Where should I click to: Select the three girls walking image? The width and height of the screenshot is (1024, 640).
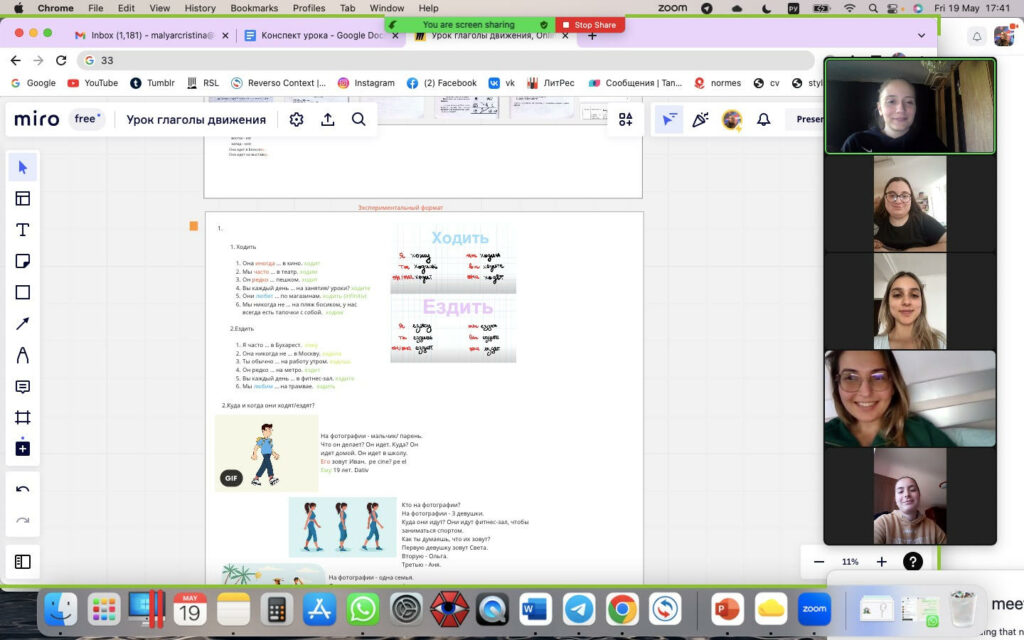343,527
